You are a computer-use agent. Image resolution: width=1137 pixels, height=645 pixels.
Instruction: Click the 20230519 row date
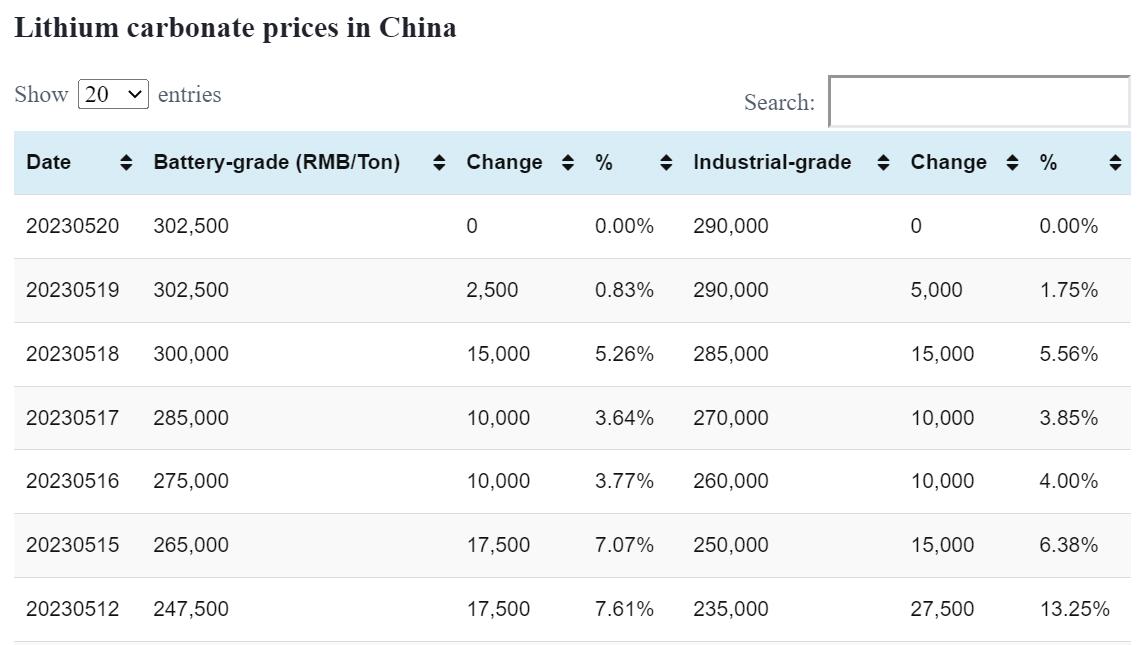(x=72, y=290)
